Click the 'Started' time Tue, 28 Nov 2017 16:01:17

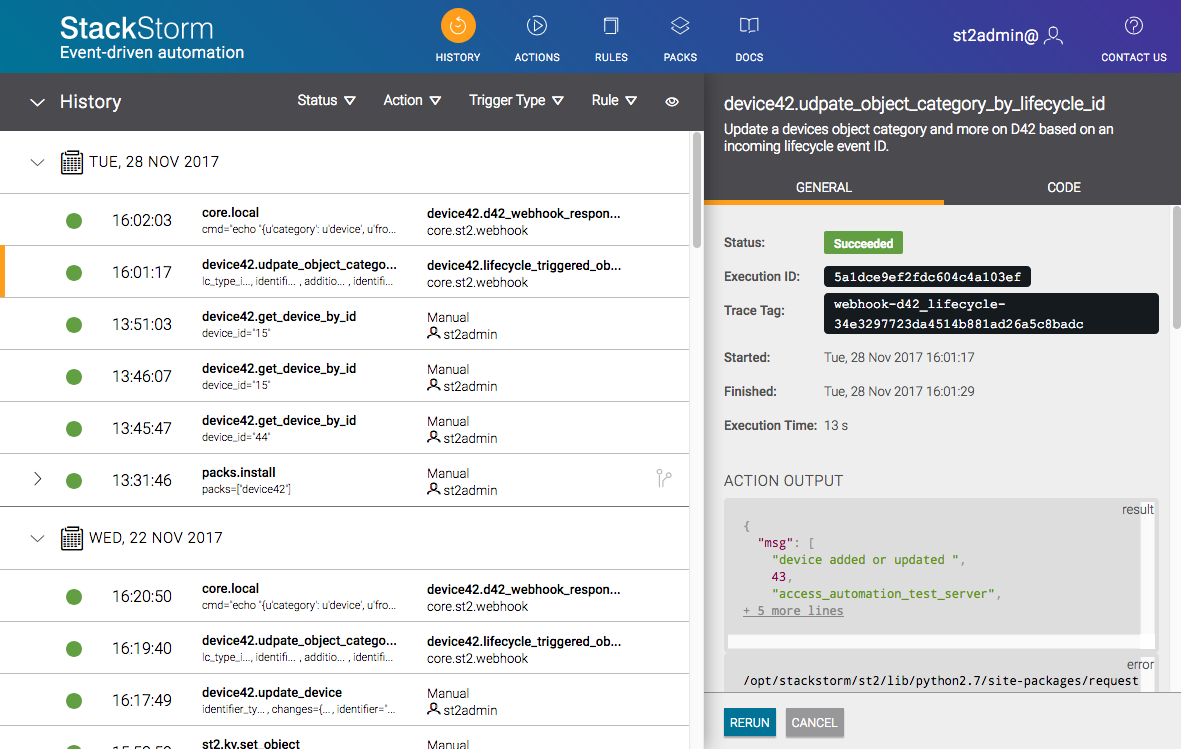point(899,358)
